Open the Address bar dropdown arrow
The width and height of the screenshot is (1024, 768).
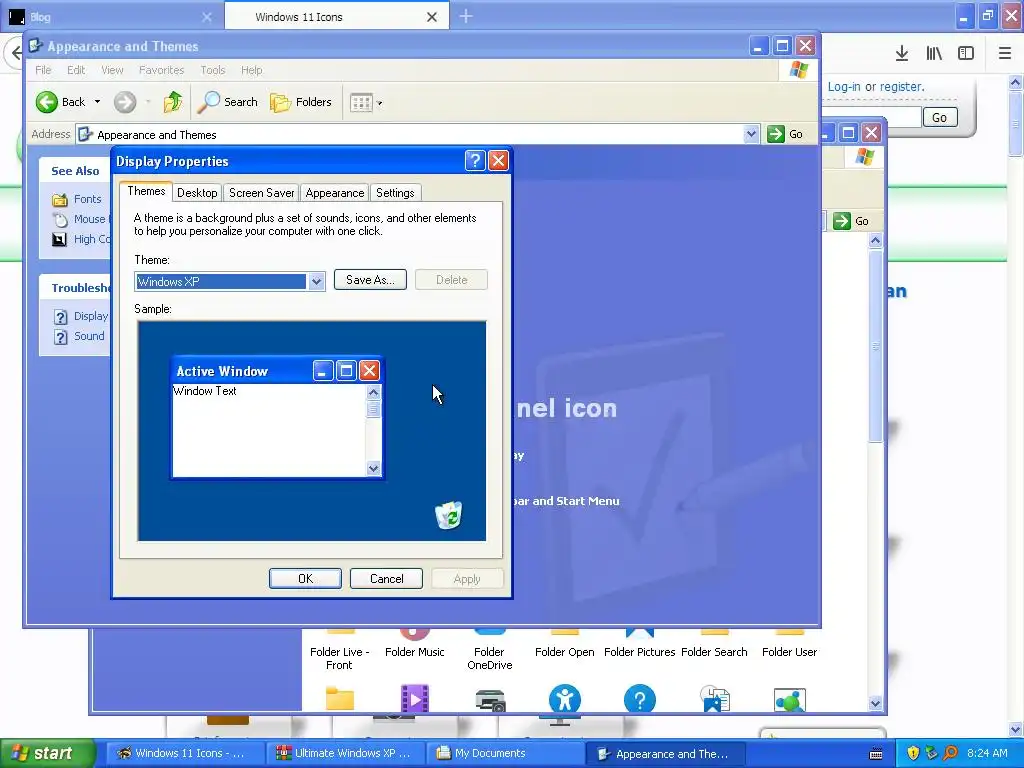(x=751, y=134)
